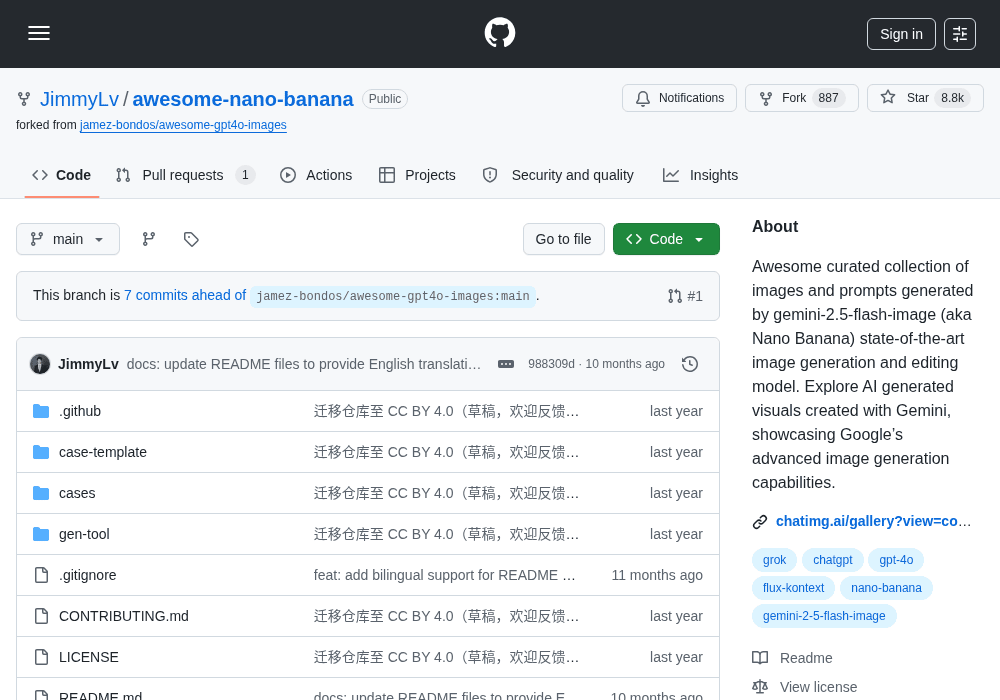Click the Notifications bell button
Image resolution: width=1000 pixels, height=700 pixels.
[679, 98]
